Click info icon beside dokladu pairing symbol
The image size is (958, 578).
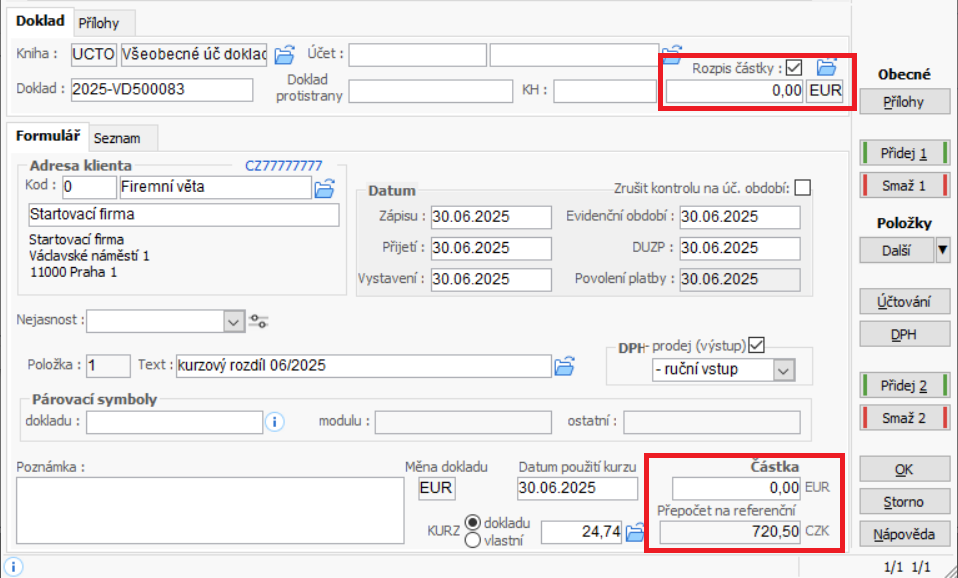[x=275, y=422]
